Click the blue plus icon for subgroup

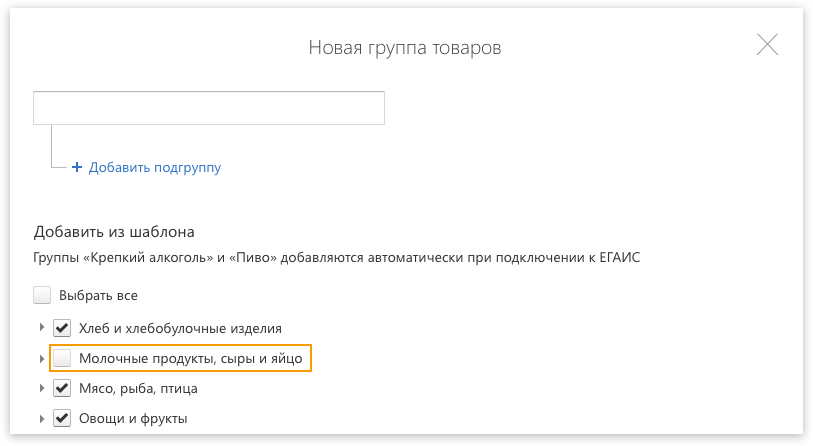coord(77,167)
